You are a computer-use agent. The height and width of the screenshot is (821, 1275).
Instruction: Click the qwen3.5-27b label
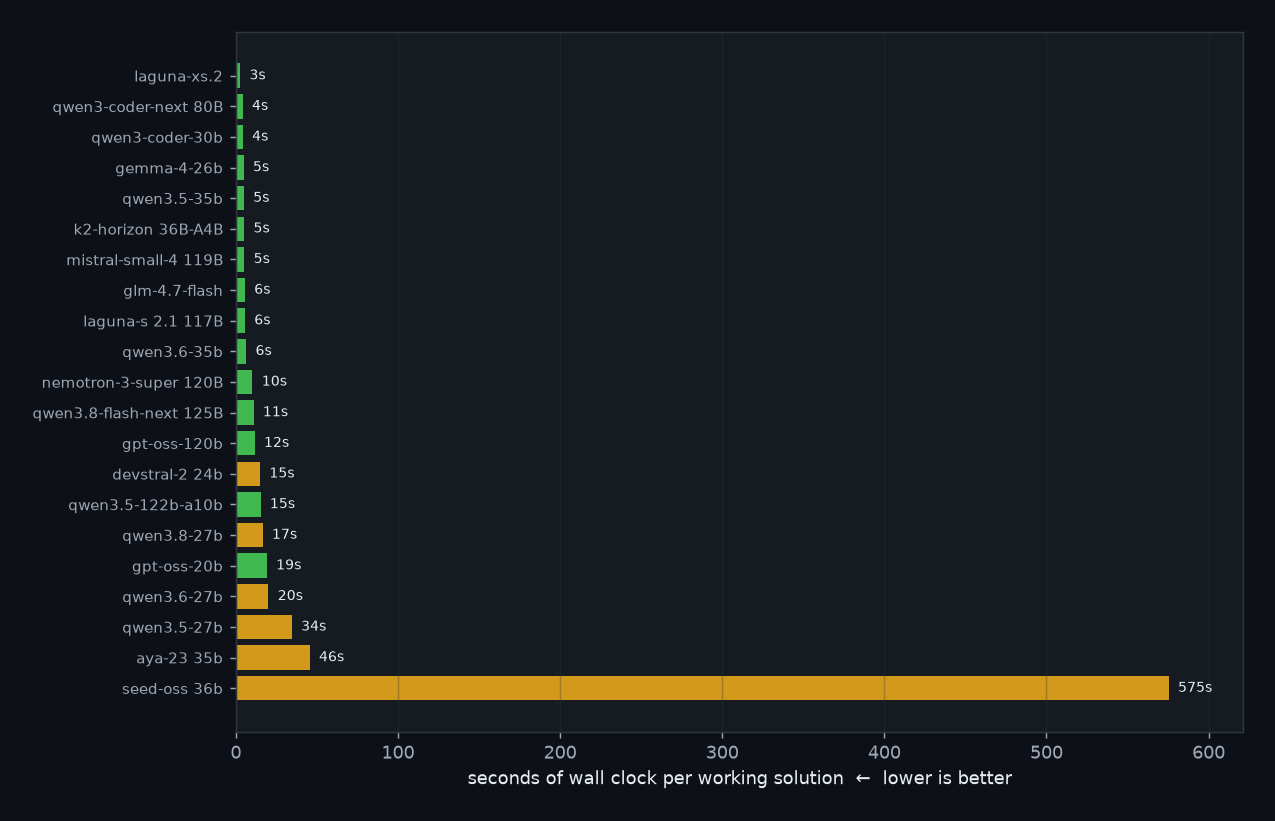pos(173,628)
